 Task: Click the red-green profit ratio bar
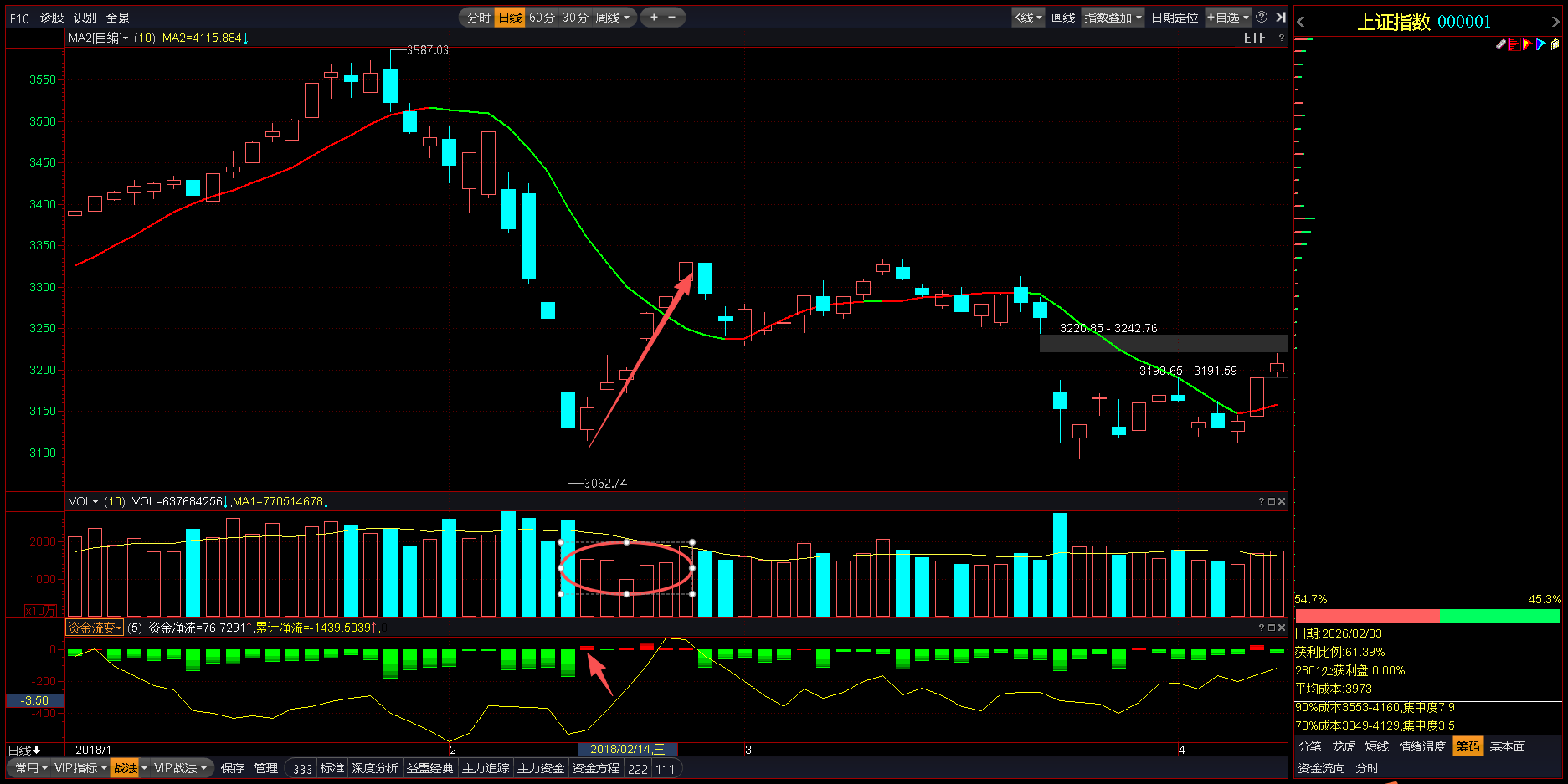1427,616
